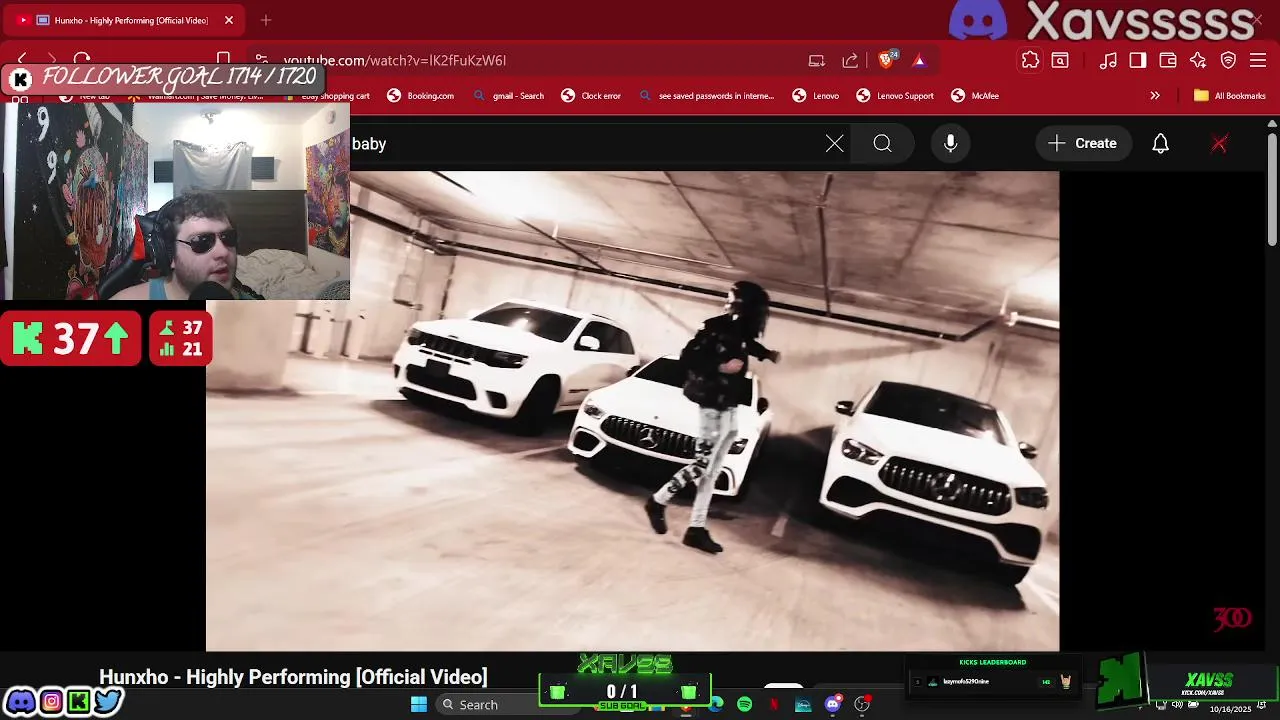Open Discord from the taskbar

click(x=833, y=705)
